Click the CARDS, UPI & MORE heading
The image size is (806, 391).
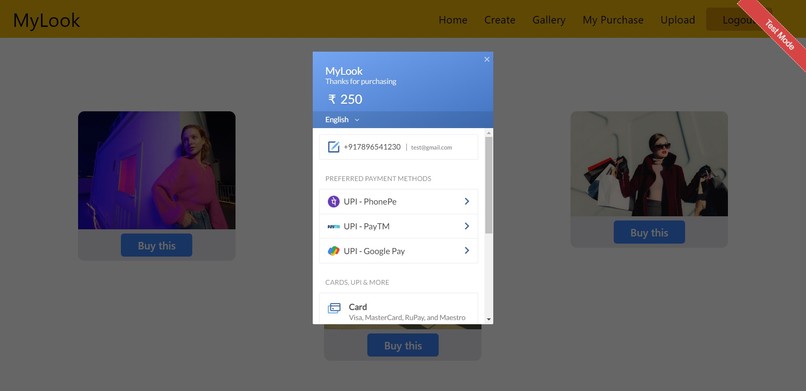click(x=357, y=283)
